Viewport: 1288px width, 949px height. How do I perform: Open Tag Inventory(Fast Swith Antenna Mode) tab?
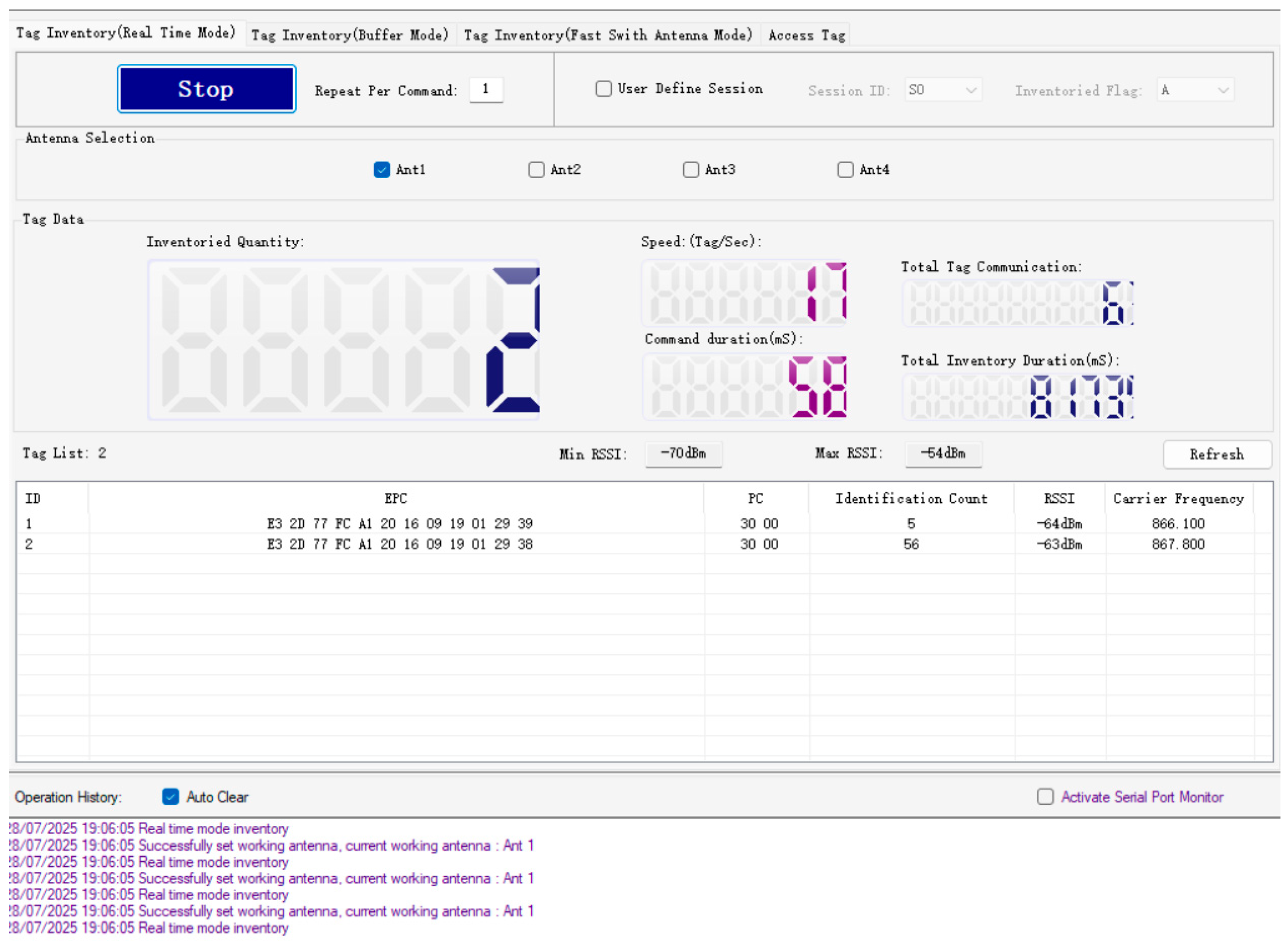click(x=608, y=35)
